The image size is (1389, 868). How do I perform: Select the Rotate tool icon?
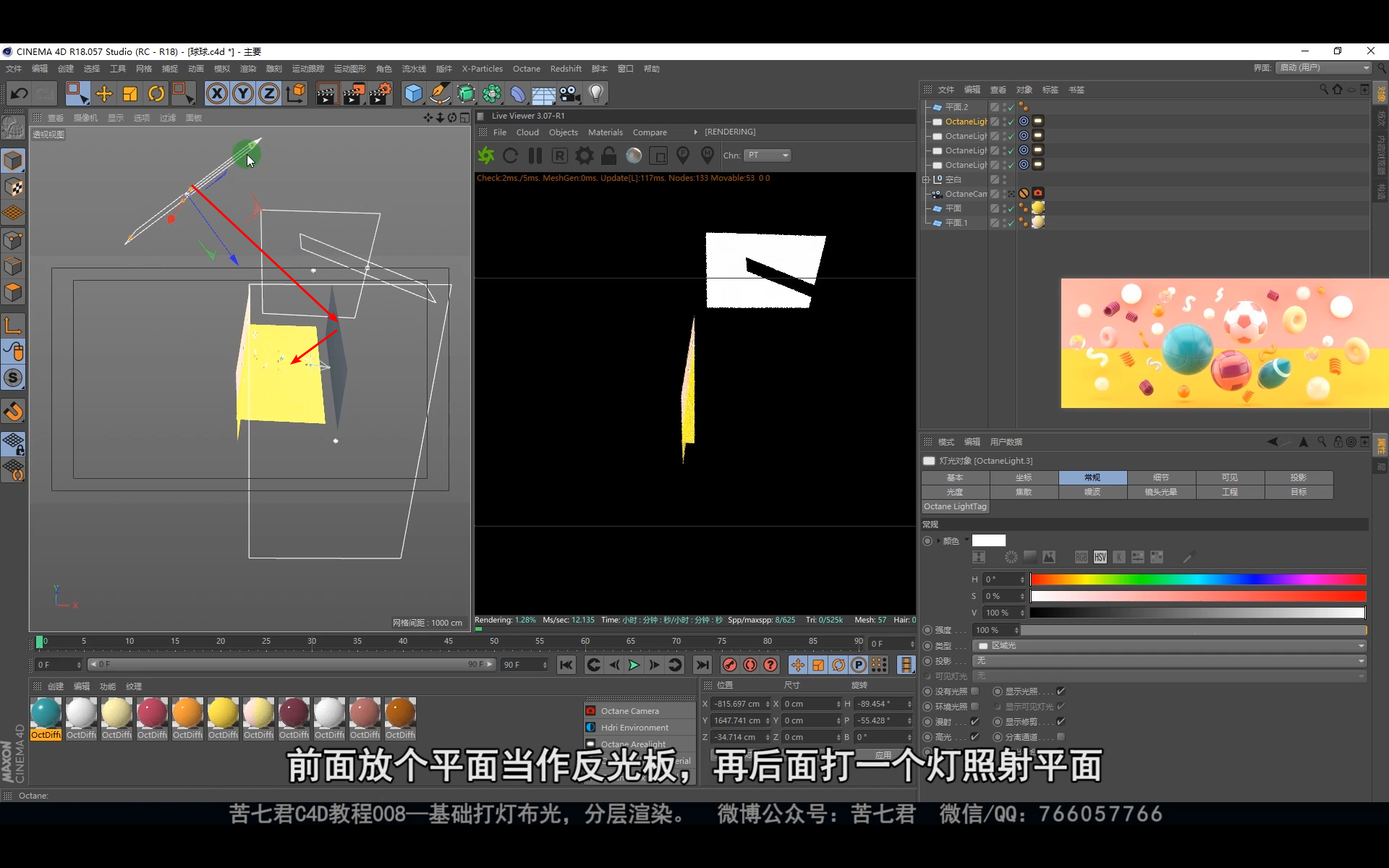tap(156, 93)
